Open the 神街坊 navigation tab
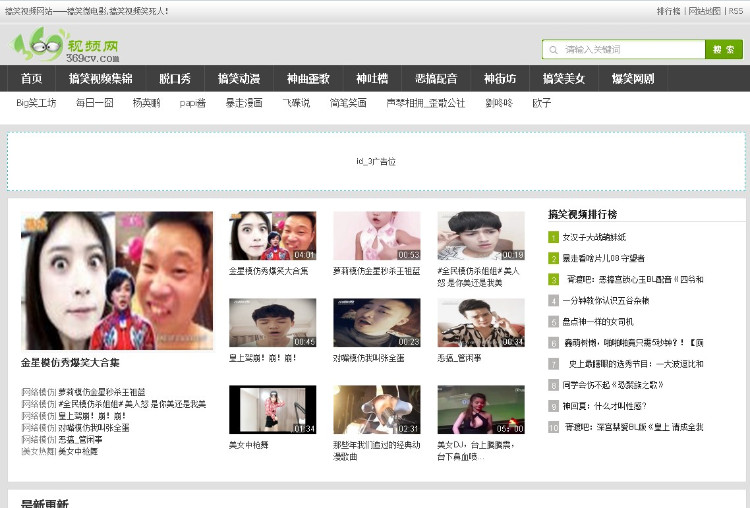The height and width of the screenshot is (508, 750). tap(500, 78)
